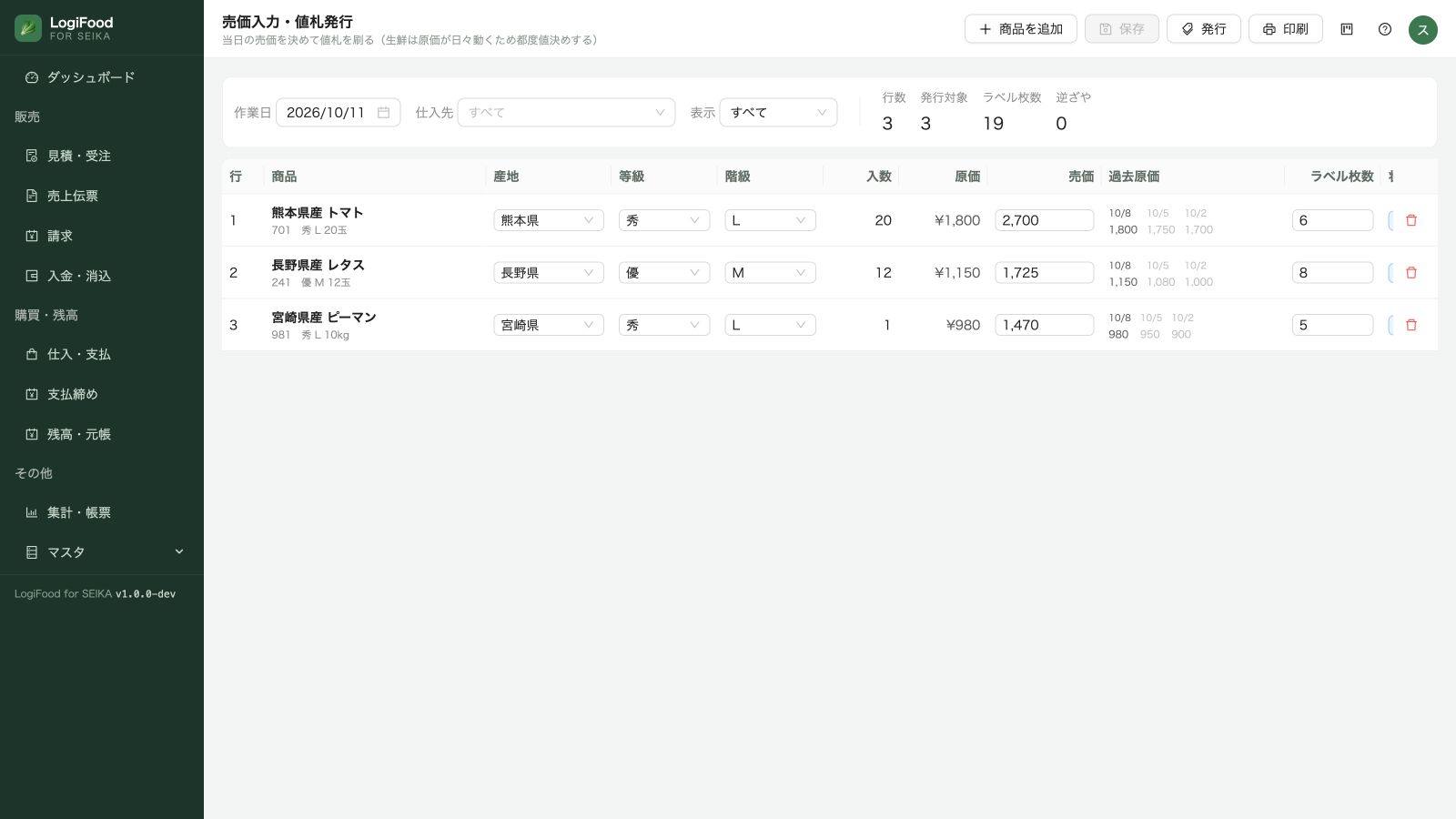Click ラベル枚数 field showing 5
Screen dimensions: 1456x819
pyautogui.click(x=1332, y=325)
